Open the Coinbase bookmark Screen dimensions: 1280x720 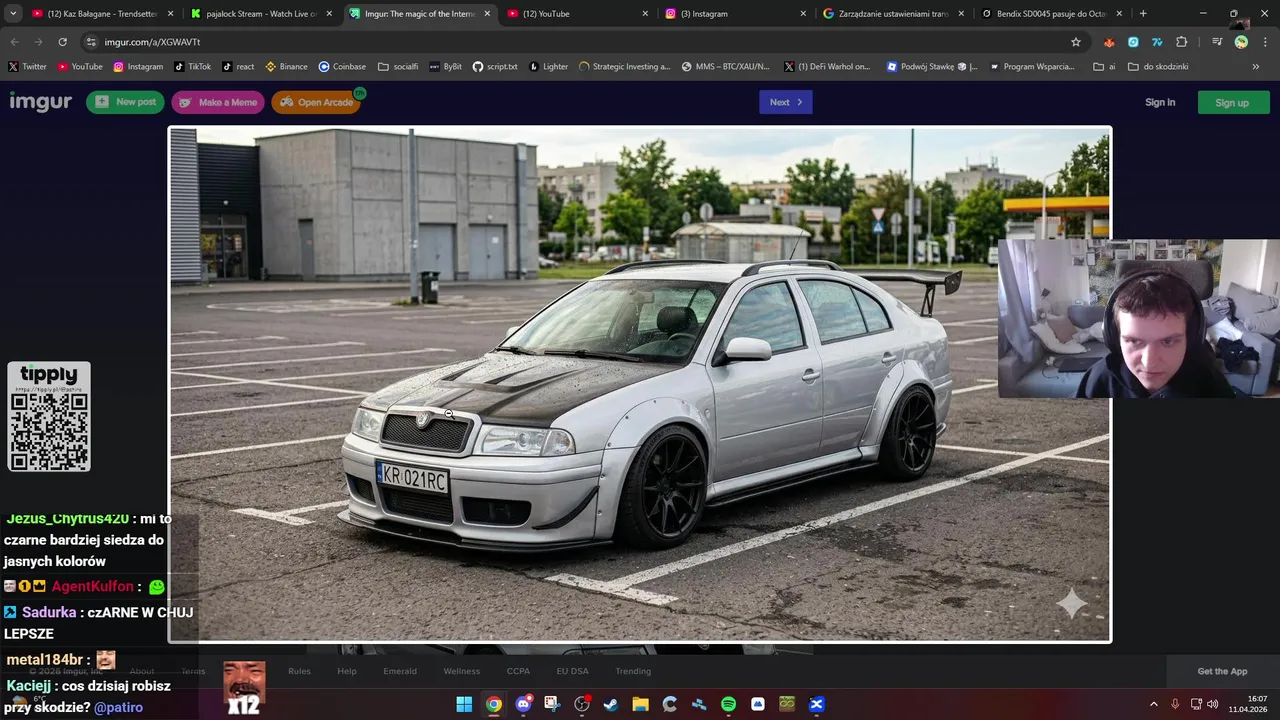coord(342,67)
